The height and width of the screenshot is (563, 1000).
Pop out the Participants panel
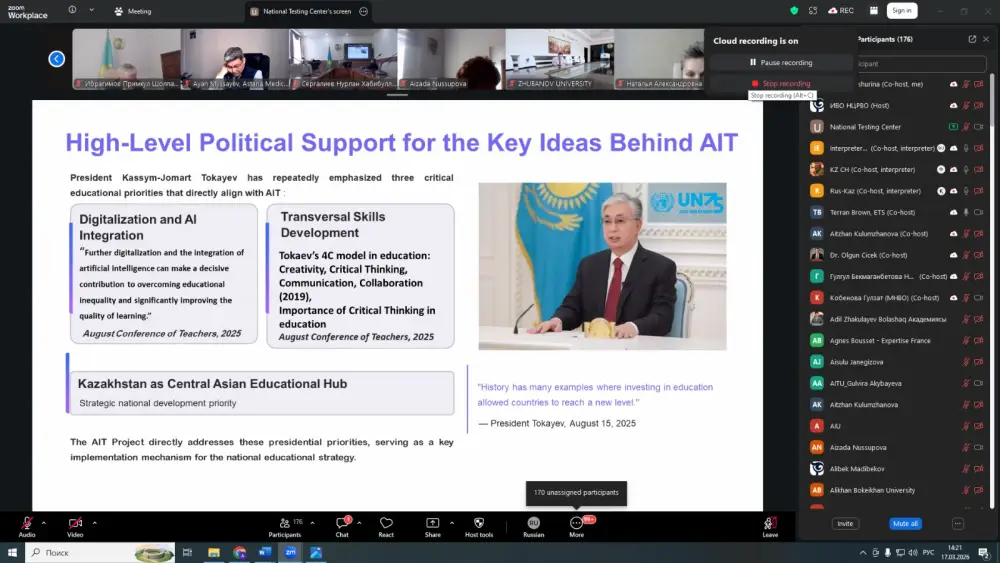click(x=972, y=39)
